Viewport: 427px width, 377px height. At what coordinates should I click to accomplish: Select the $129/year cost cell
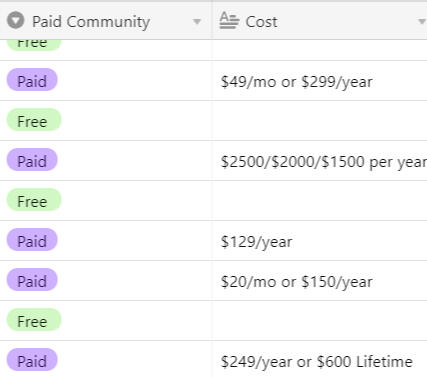point(319,241)
